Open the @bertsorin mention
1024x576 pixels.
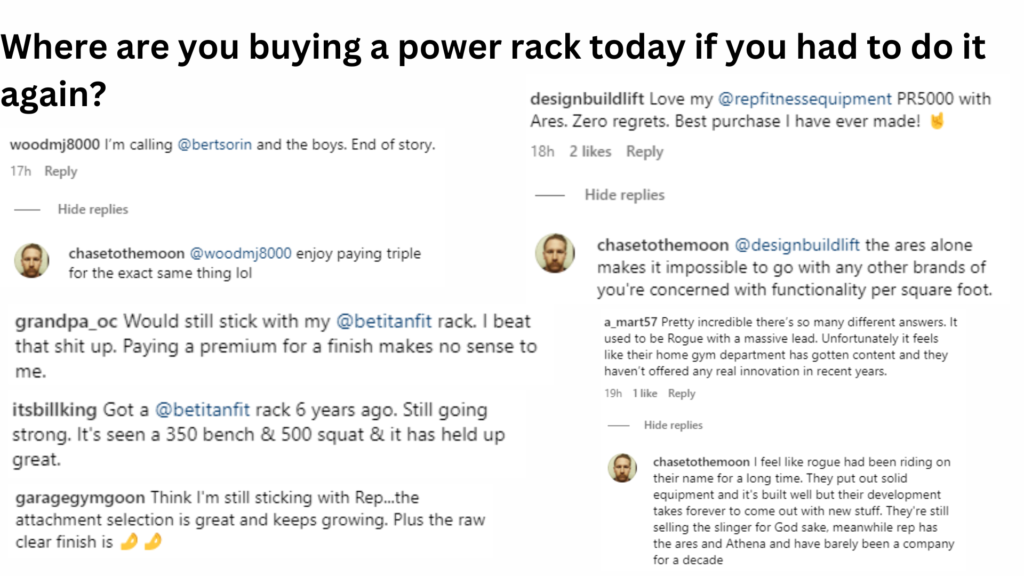tap(215, 145)
